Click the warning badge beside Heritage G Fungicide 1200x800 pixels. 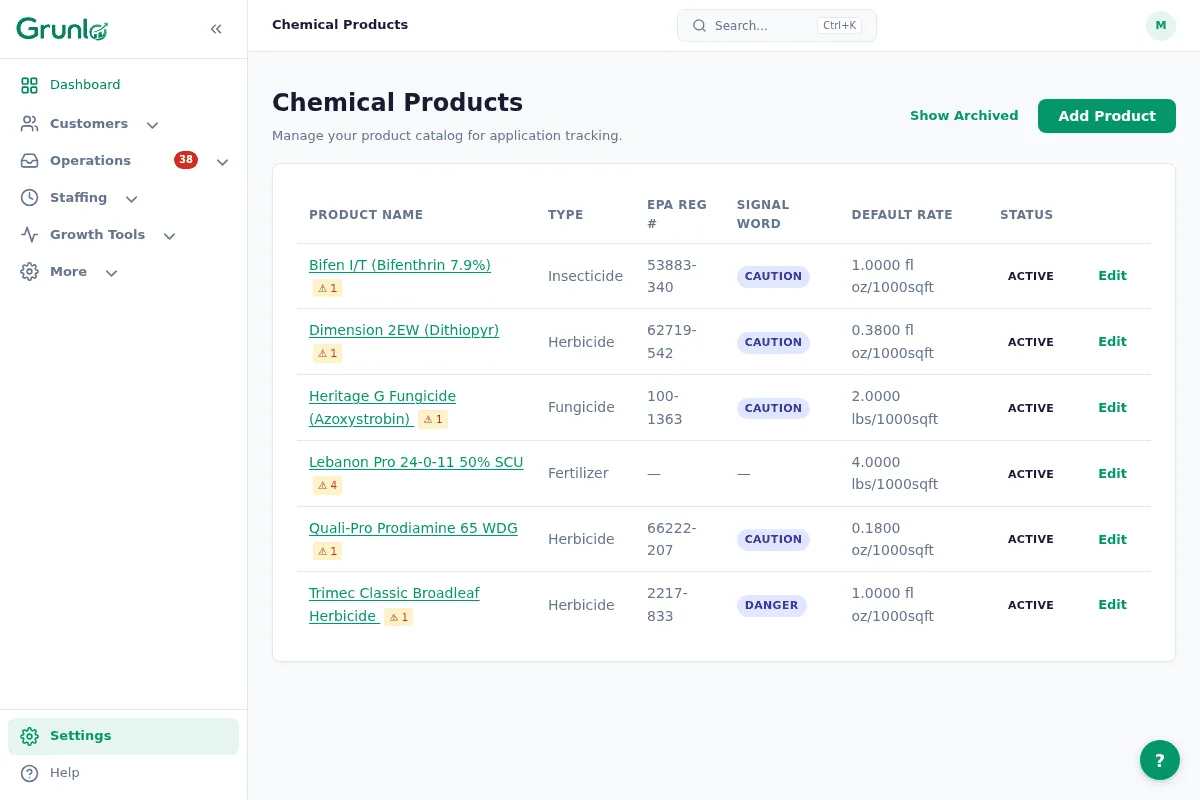point(433,419)
